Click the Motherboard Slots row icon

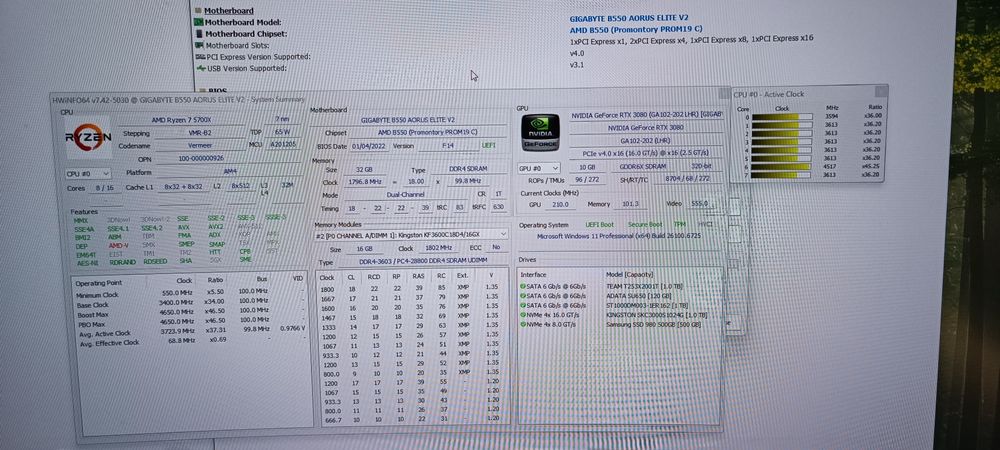tap(200, 45)
